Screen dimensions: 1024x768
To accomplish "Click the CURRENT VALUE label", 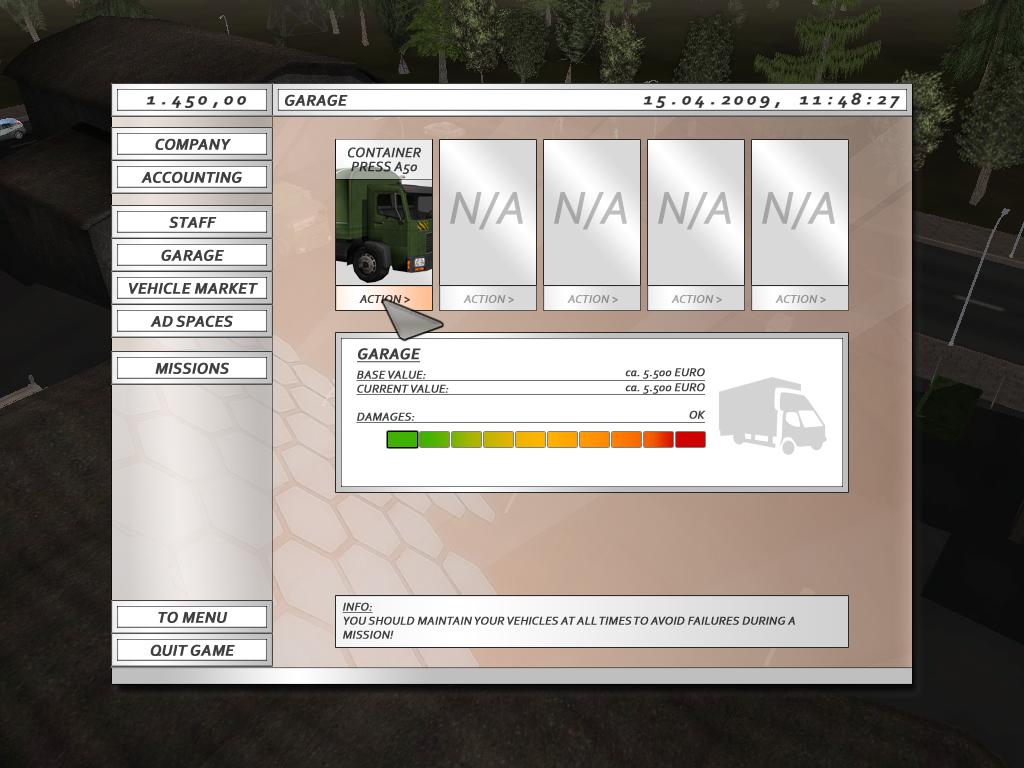I will pyautogui.click(x=402, y=389).
